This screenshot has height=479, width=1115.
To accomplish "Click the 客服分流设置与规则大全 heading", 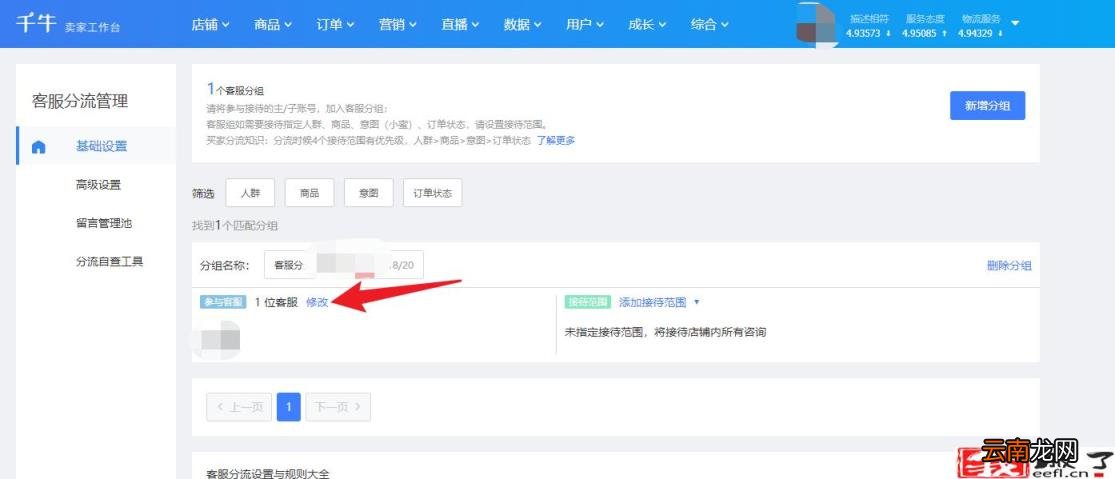I will 268,472.
